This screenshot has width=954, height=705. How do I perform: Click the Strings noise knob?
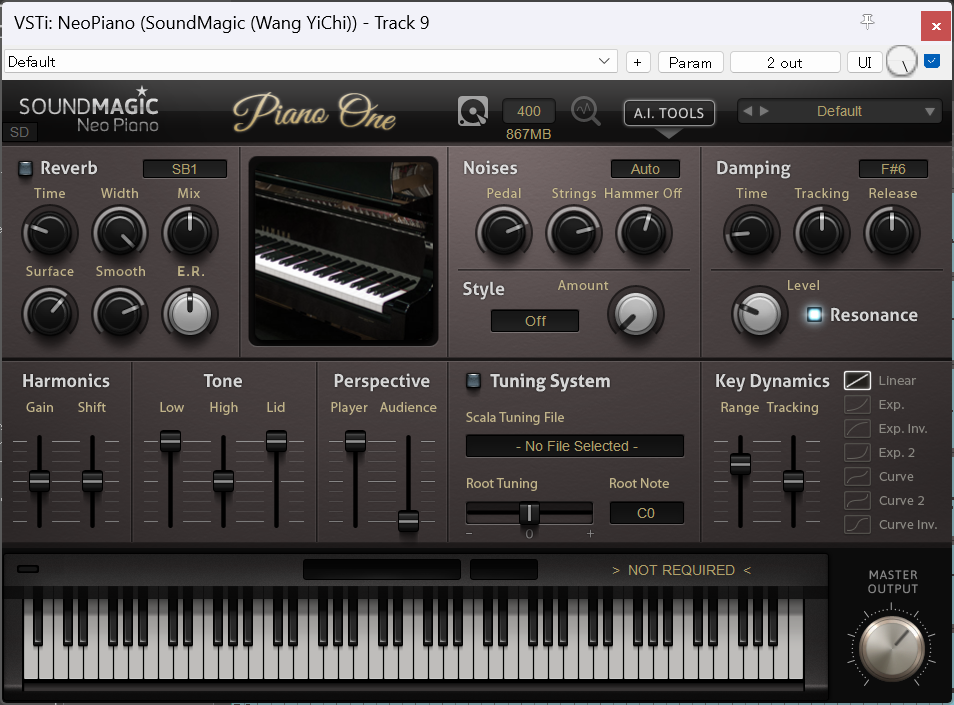tap(574, 232)
